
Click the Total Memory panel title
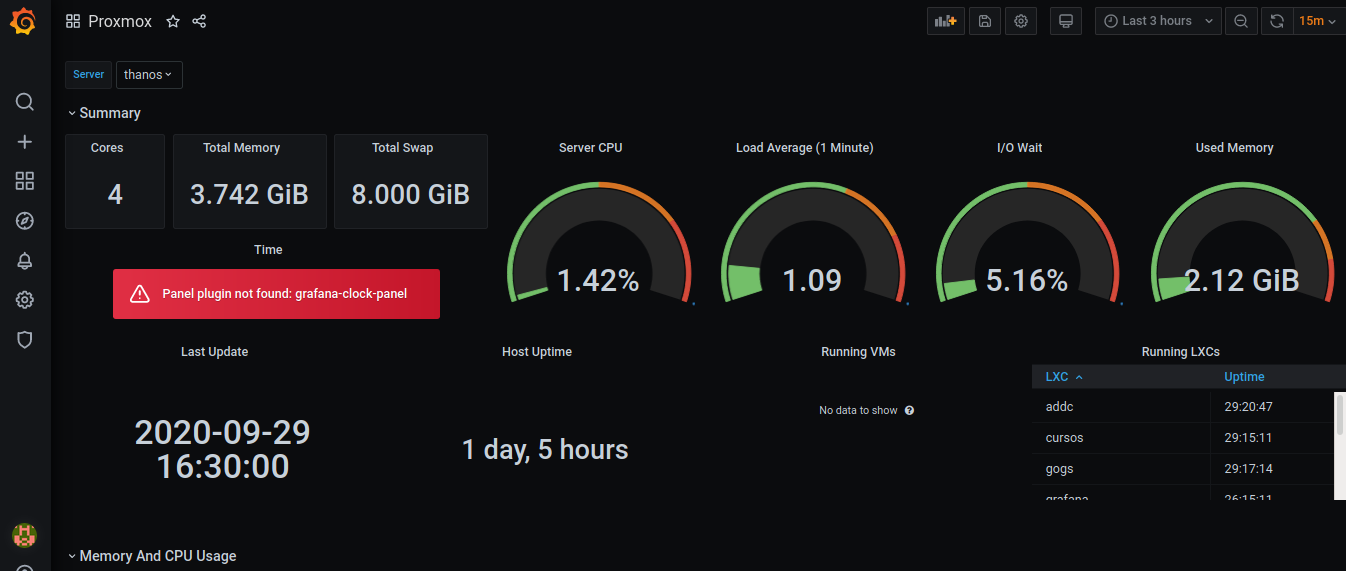point(241,148)
